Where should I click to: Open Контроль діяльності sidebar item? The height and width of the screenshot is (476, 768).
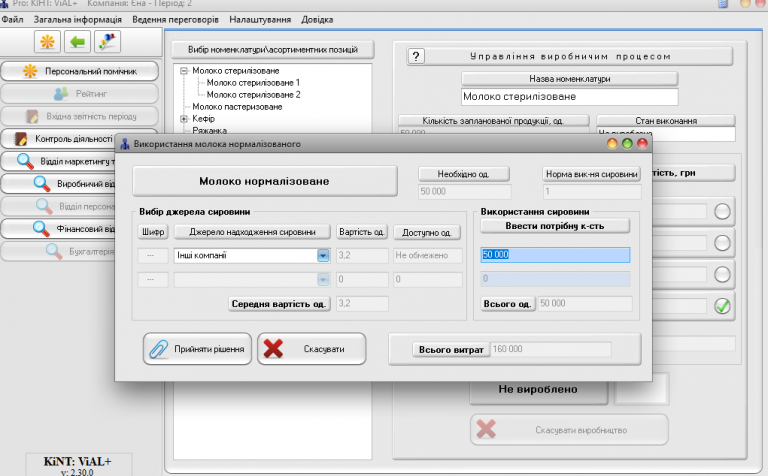pos(59,139)
